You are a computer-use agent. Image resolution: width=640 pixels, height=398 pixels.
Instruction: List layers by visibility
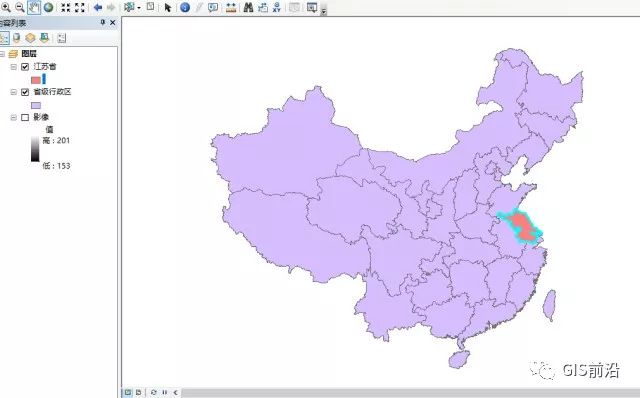(x=30, y=38)
